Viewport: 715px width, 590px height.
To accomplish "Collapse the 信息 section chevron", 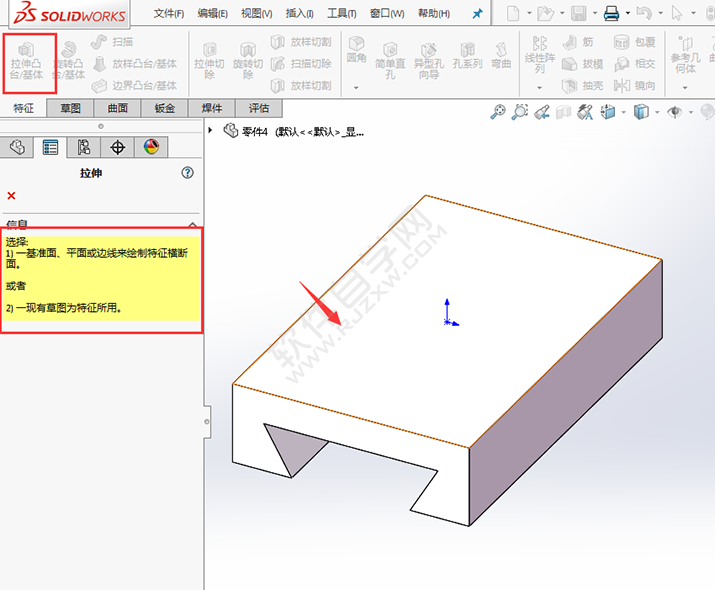I will pyautogui.click(x=192, y=225).
